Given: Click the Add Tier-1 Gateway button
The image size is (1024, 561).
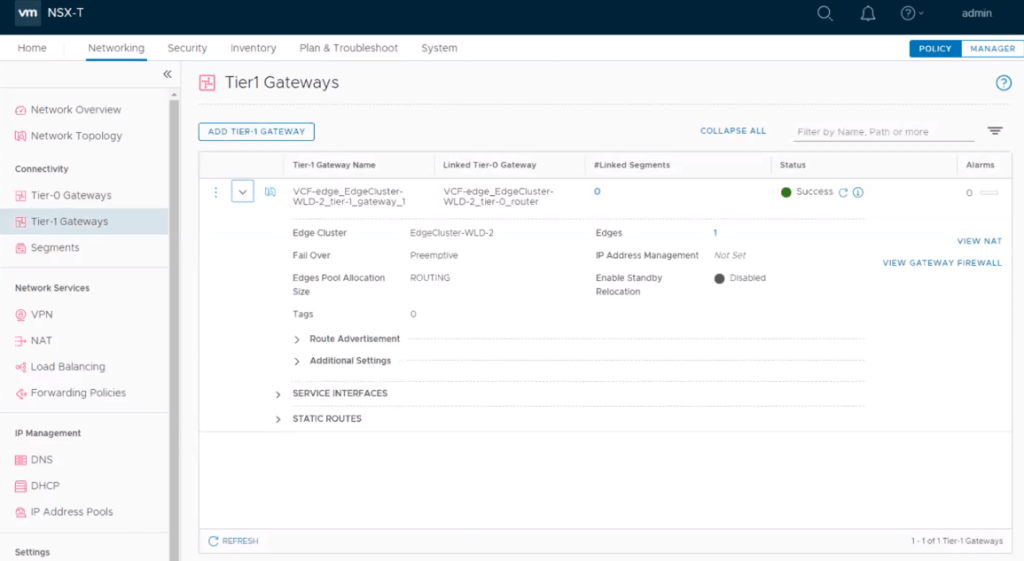Looking at the screenshot, I should click(257, 131).
